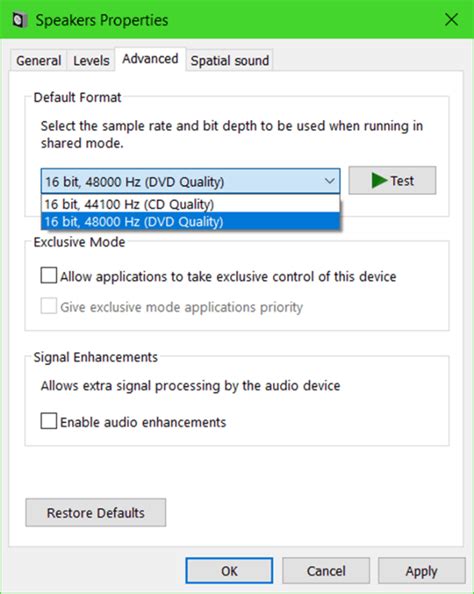The width and height of the screenshot is (474, 594).
Task: Click the speaker icon in title bar
Action: (20, 20)
